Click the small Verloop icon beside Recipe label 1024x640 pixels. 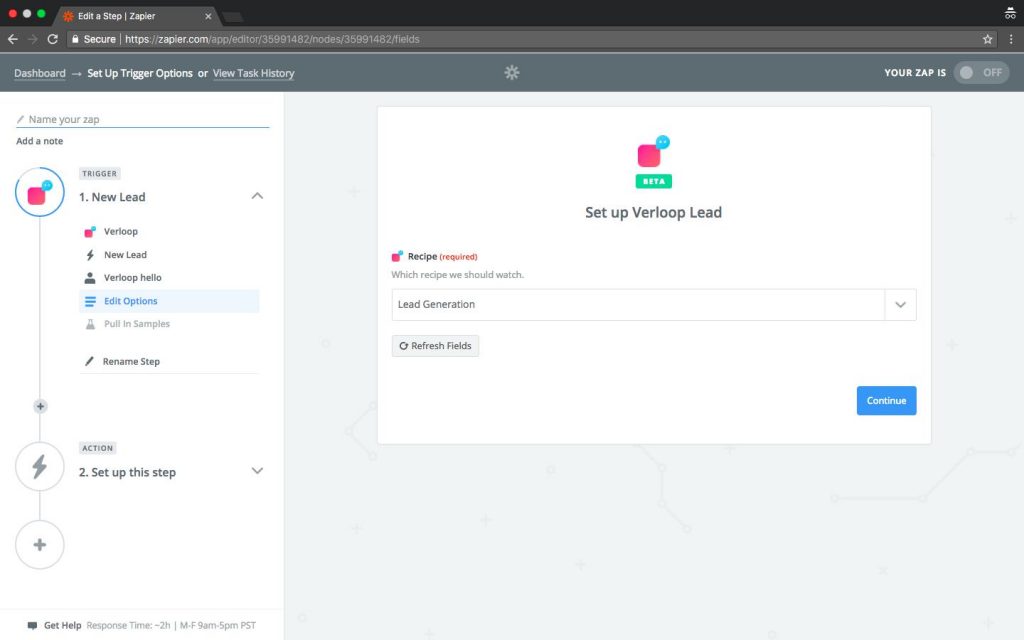click(x=397, y=256)
